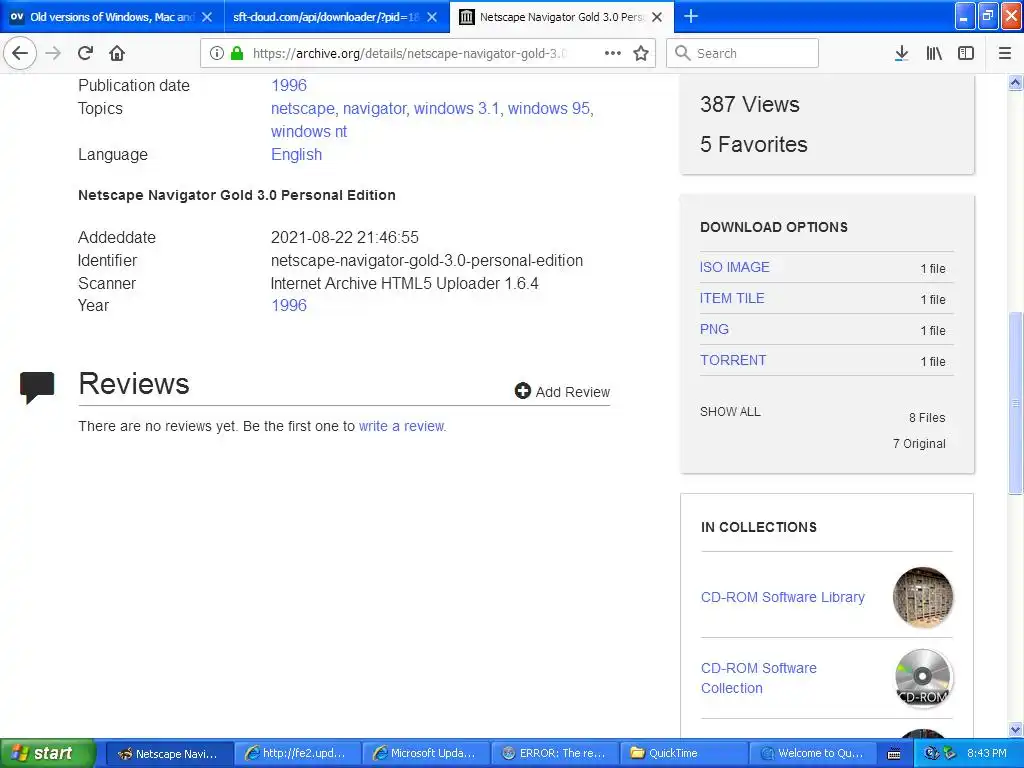The height and width of the screenshot is (768, 1024).
Task: Go back using the browser back arrow
Action: click(20, 53)
